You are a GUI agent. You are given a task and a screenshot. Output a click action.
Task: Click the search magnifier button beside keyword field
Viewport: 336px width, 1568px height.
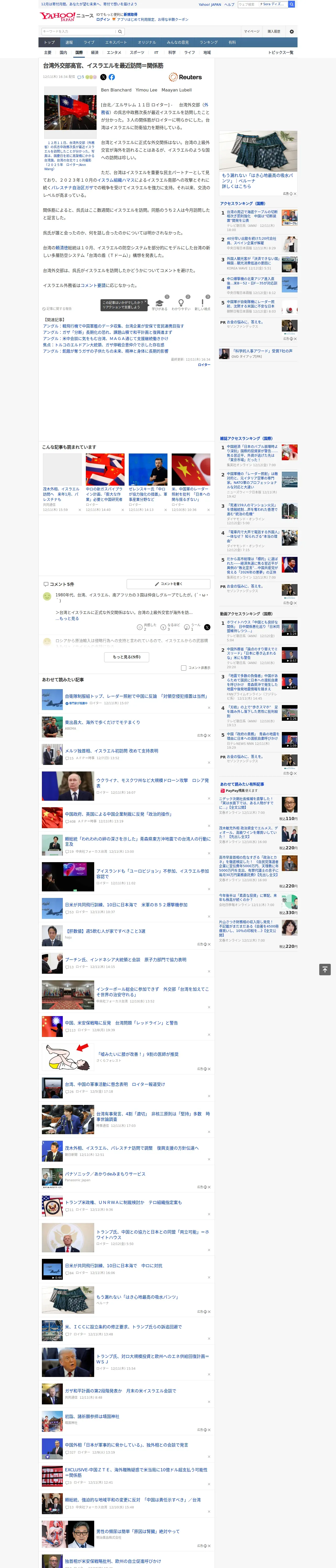(120, 32)
